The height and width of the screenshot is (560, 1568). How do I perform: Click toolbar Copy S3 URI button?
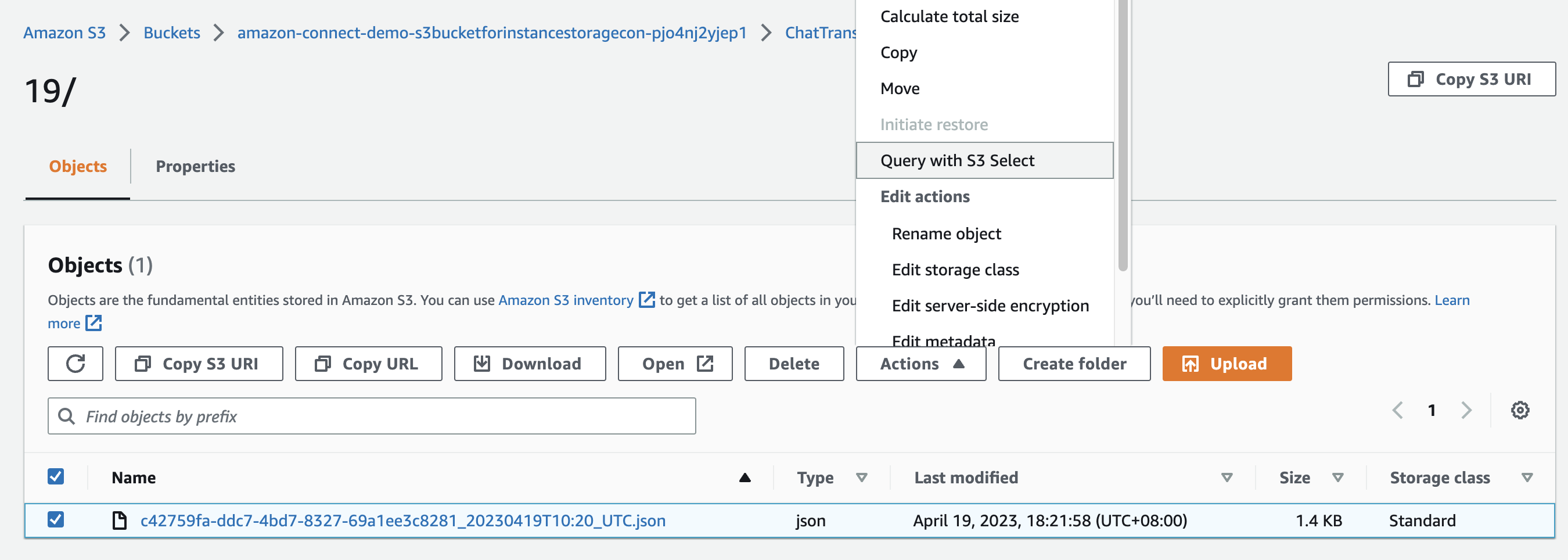point(199,364)
